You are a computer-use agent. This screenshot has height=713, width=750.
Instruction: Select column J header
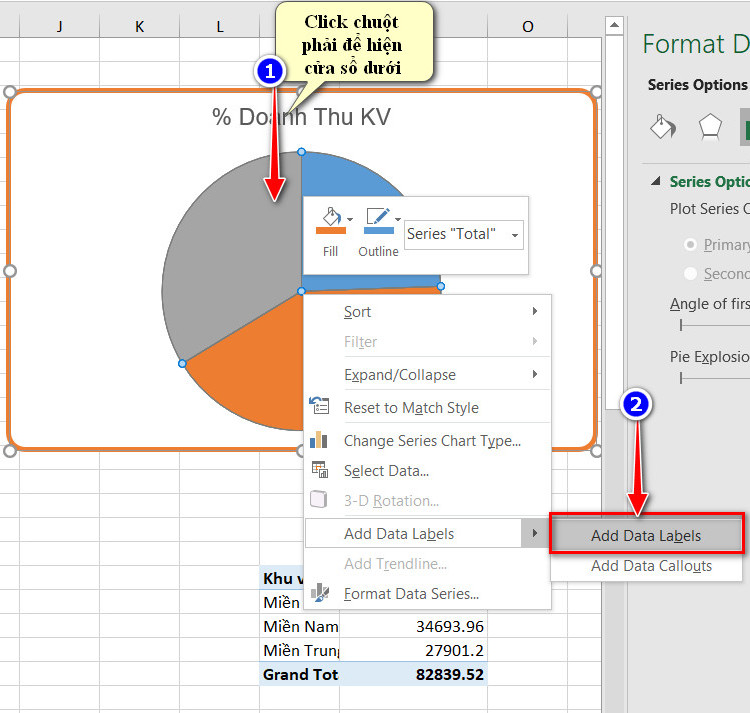tap(59, 26)
